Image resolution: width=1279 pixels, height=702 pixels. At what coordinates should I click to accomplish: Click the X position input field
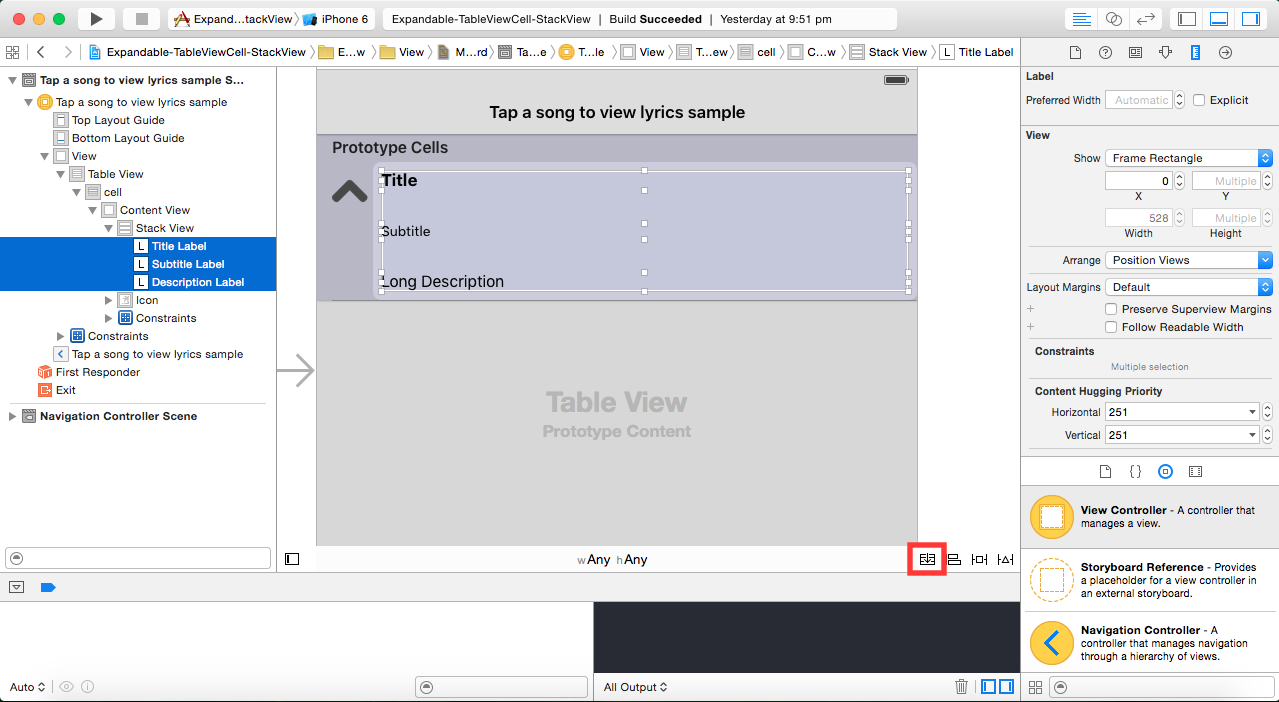pyautogui.click(x=1139, y=181)
